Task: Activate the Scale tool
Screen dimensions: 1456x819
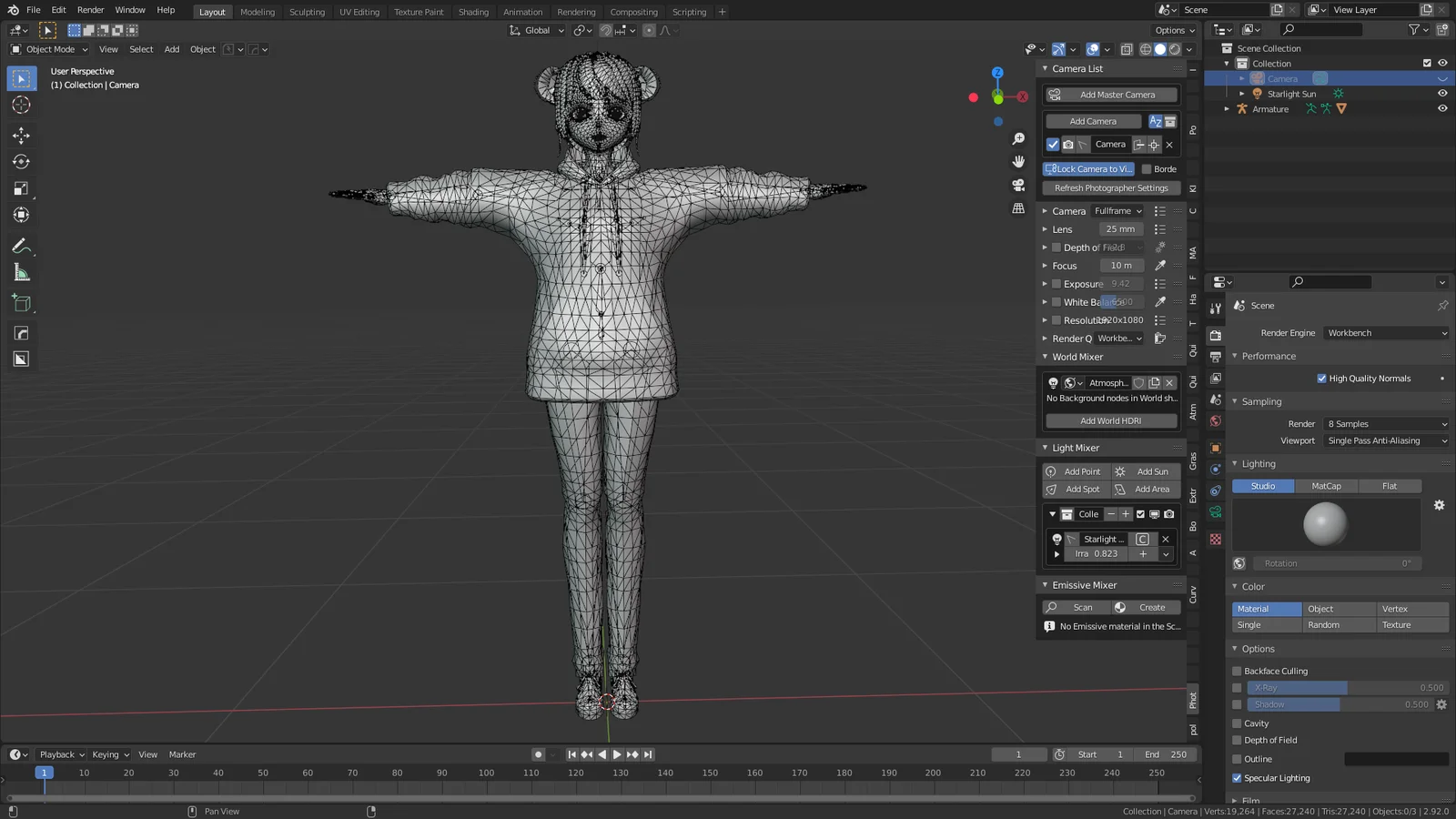Action: pos(22,188)
